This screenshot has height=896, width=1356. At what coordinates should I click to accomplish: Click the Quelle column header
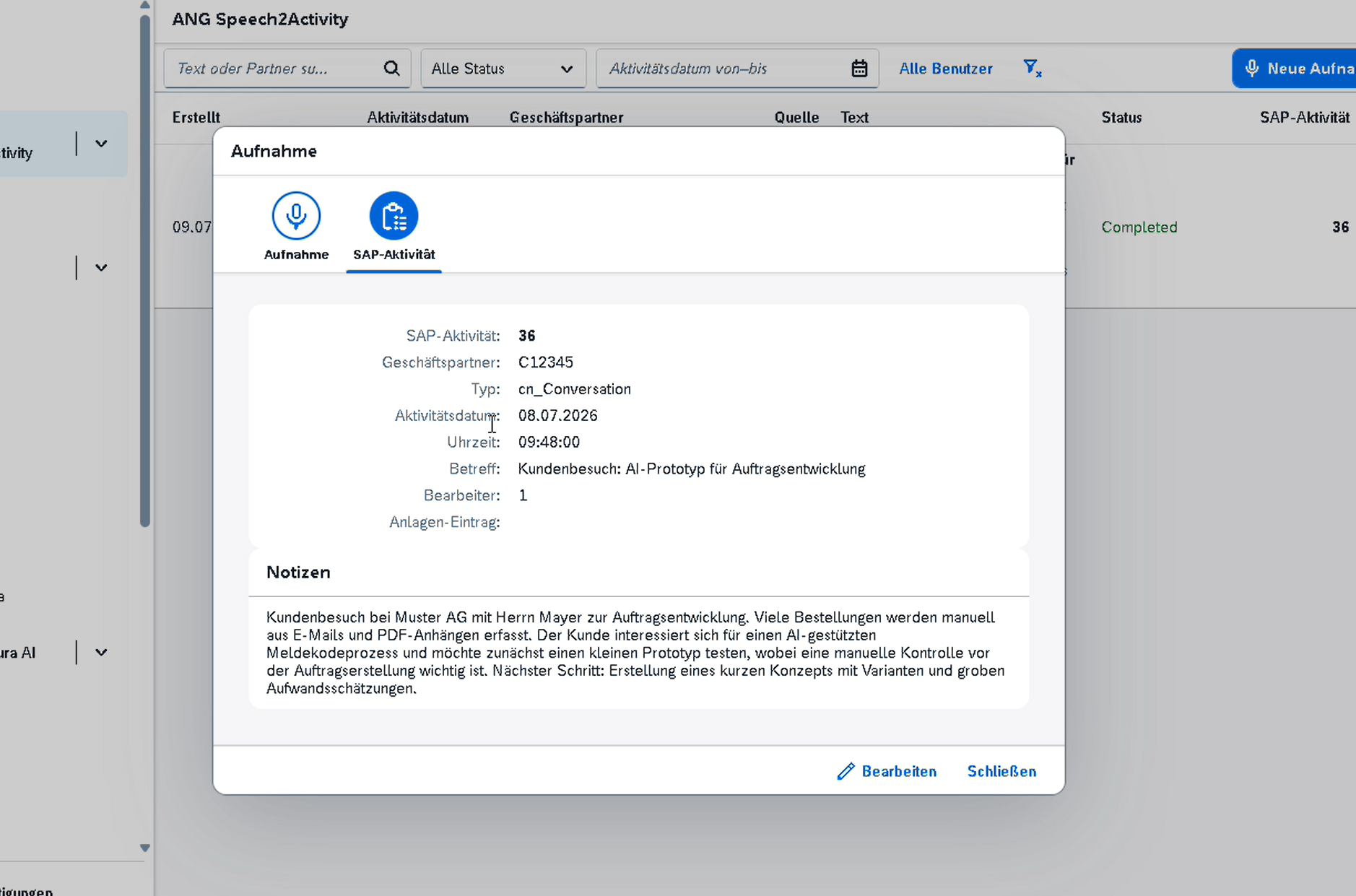pyautogui.click(x=797, y=117)
